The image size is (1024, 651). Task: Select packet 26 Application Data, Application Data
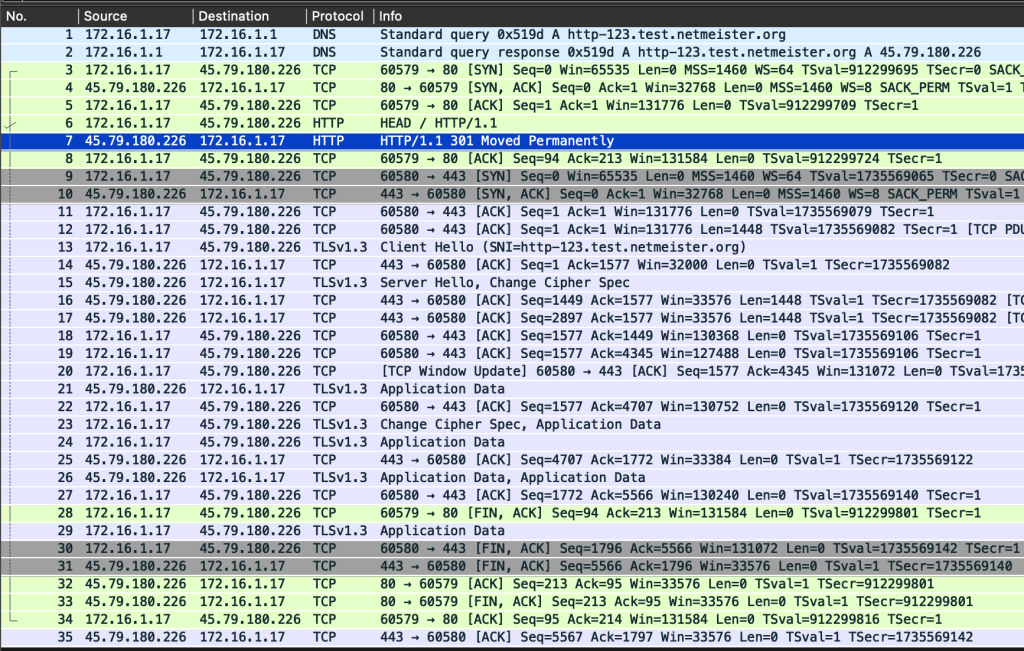512,477
